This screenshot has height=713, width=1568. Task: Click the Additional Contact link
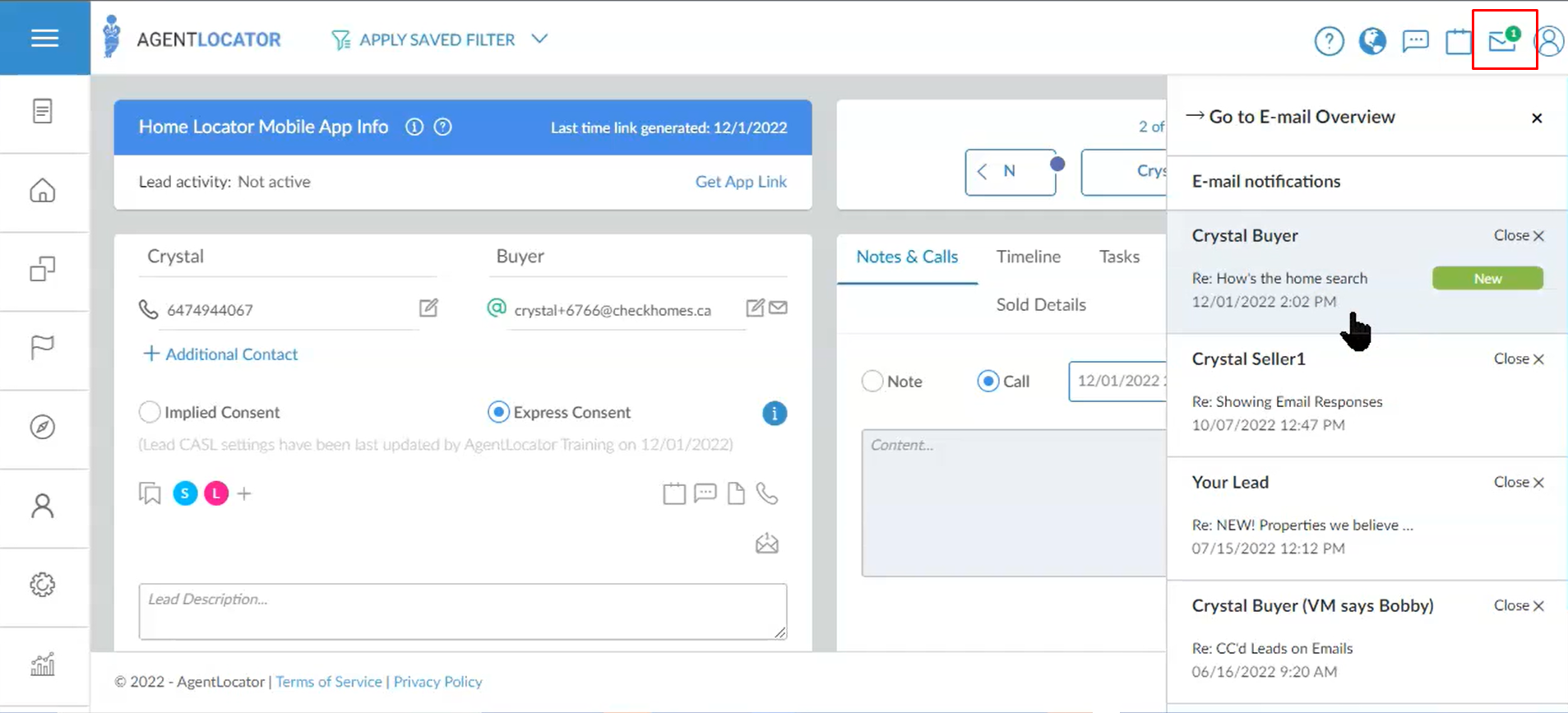pyautogui.click(x=220, y=354)
